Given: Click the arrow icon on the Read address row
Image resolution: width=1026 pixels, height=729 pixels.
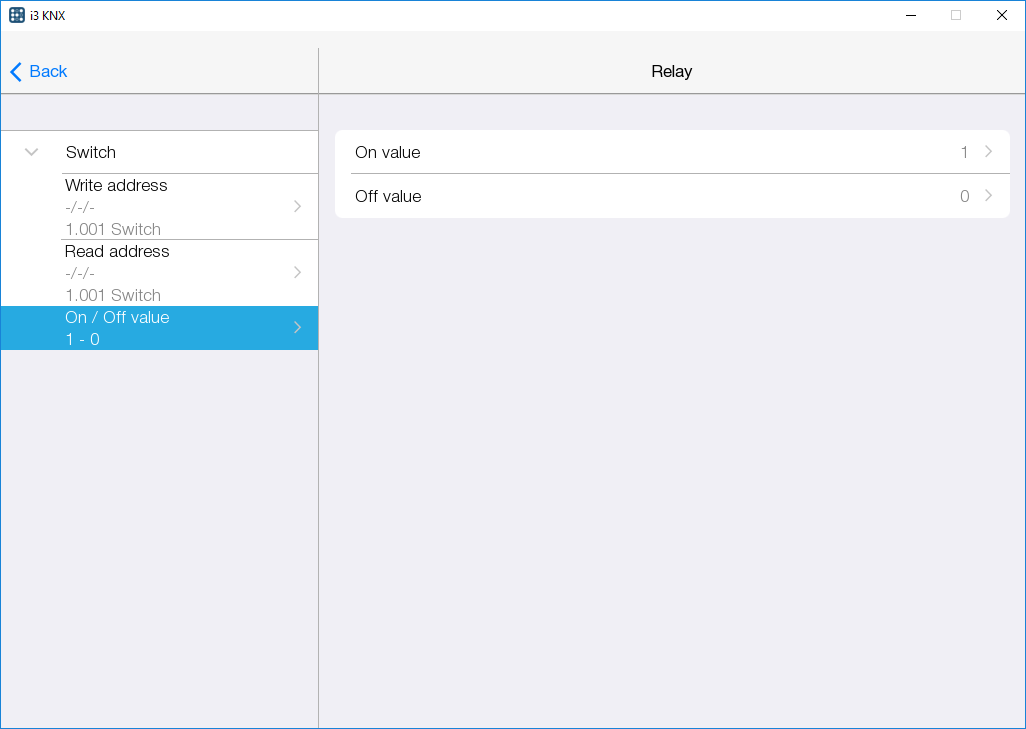Looking at the screenshot, I should click(297, 272).
